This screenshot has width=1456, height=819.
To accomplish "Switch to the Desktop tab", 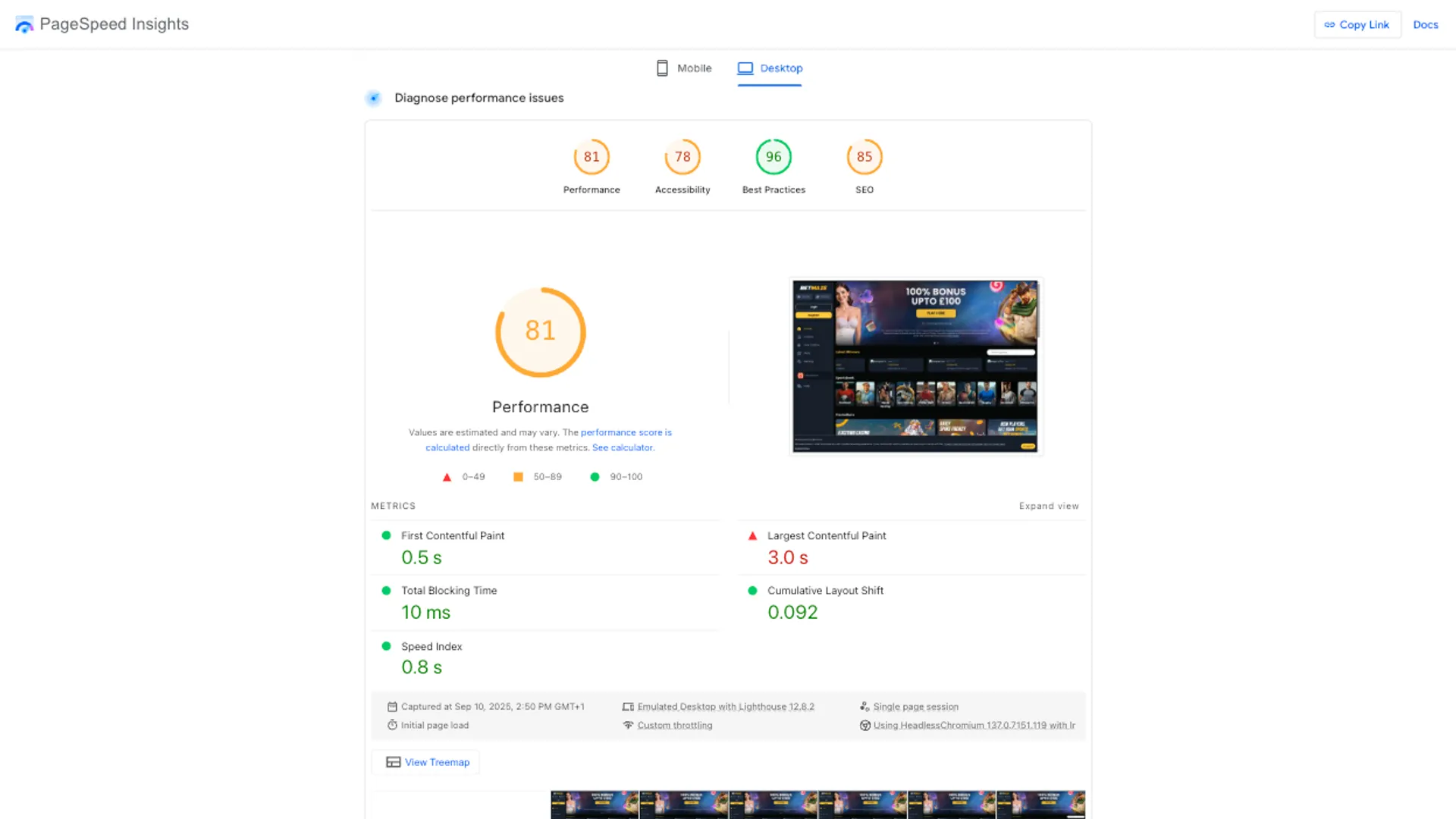I will pos(780,67).
